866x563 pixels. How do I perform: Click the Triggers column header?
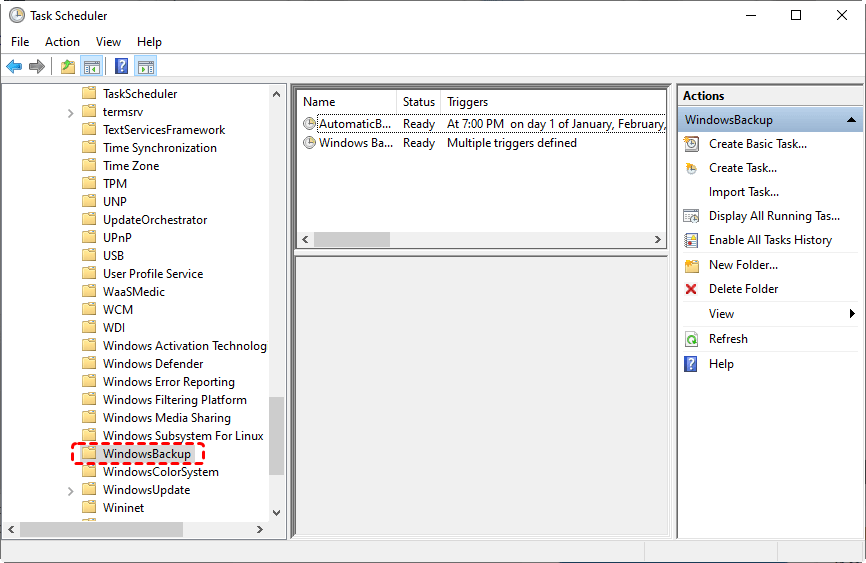[x=467, y=102]
